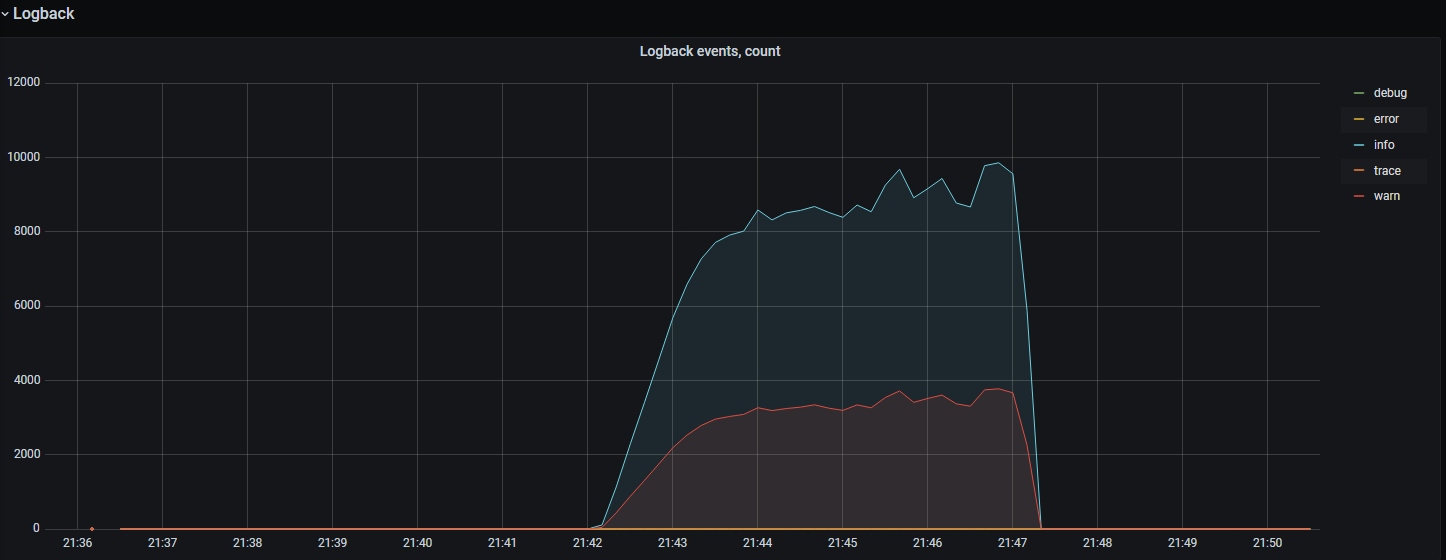This screenshot has height=560, width=1446.
Task: Click the orange trace legend color line
Action: [x=1358, y=171]
